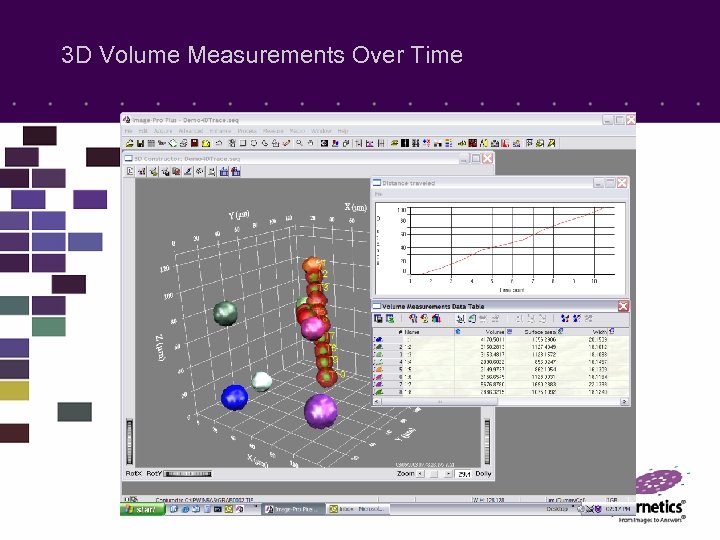Click the last blue-red icon in 3D Constructor toolbar
Screen dimensions: 720x540
[236, 172]
